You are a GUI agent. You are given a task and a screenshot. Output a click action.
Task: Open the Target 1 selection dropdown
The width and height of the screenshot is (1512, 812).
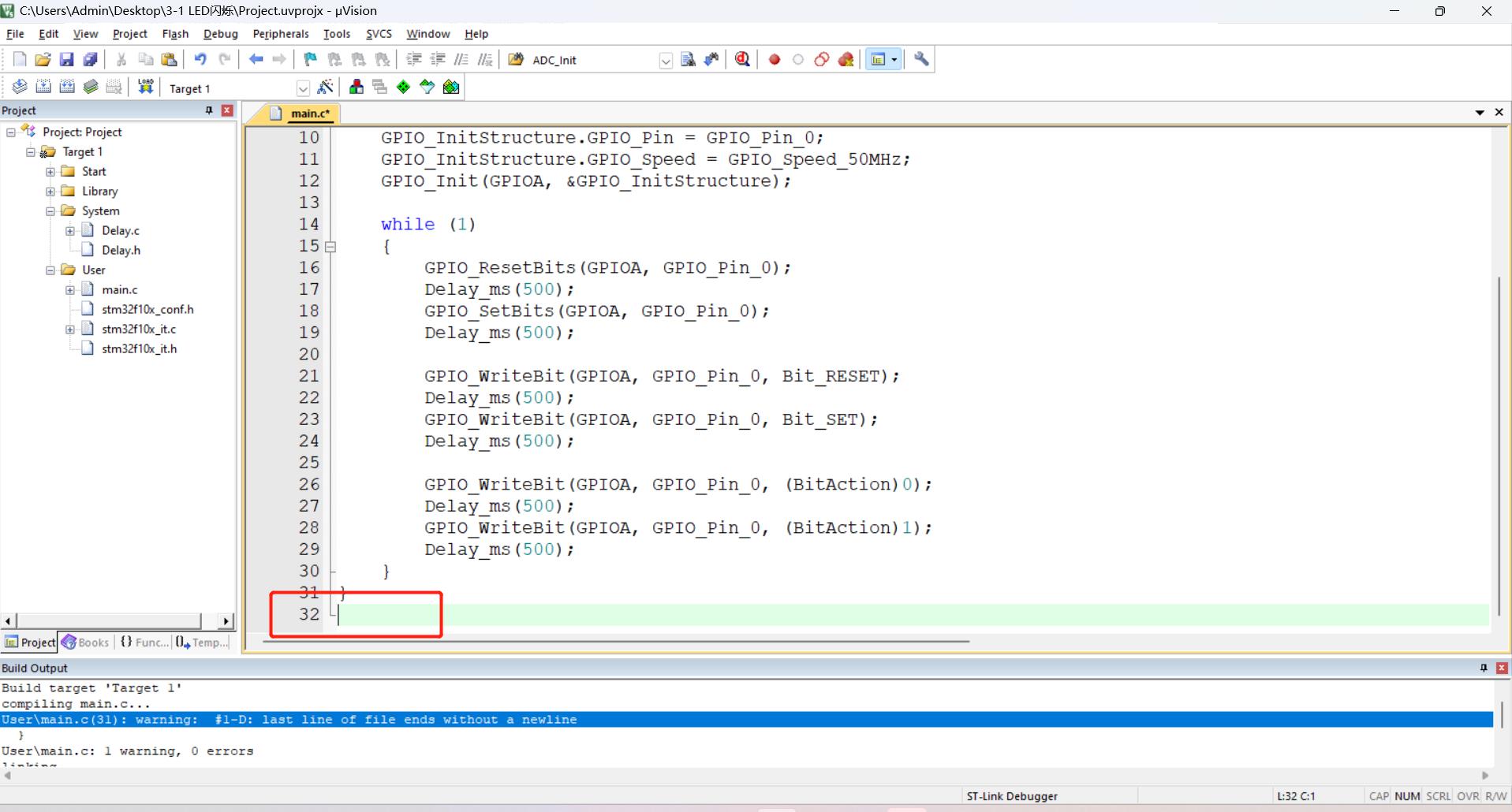(303, 88)
